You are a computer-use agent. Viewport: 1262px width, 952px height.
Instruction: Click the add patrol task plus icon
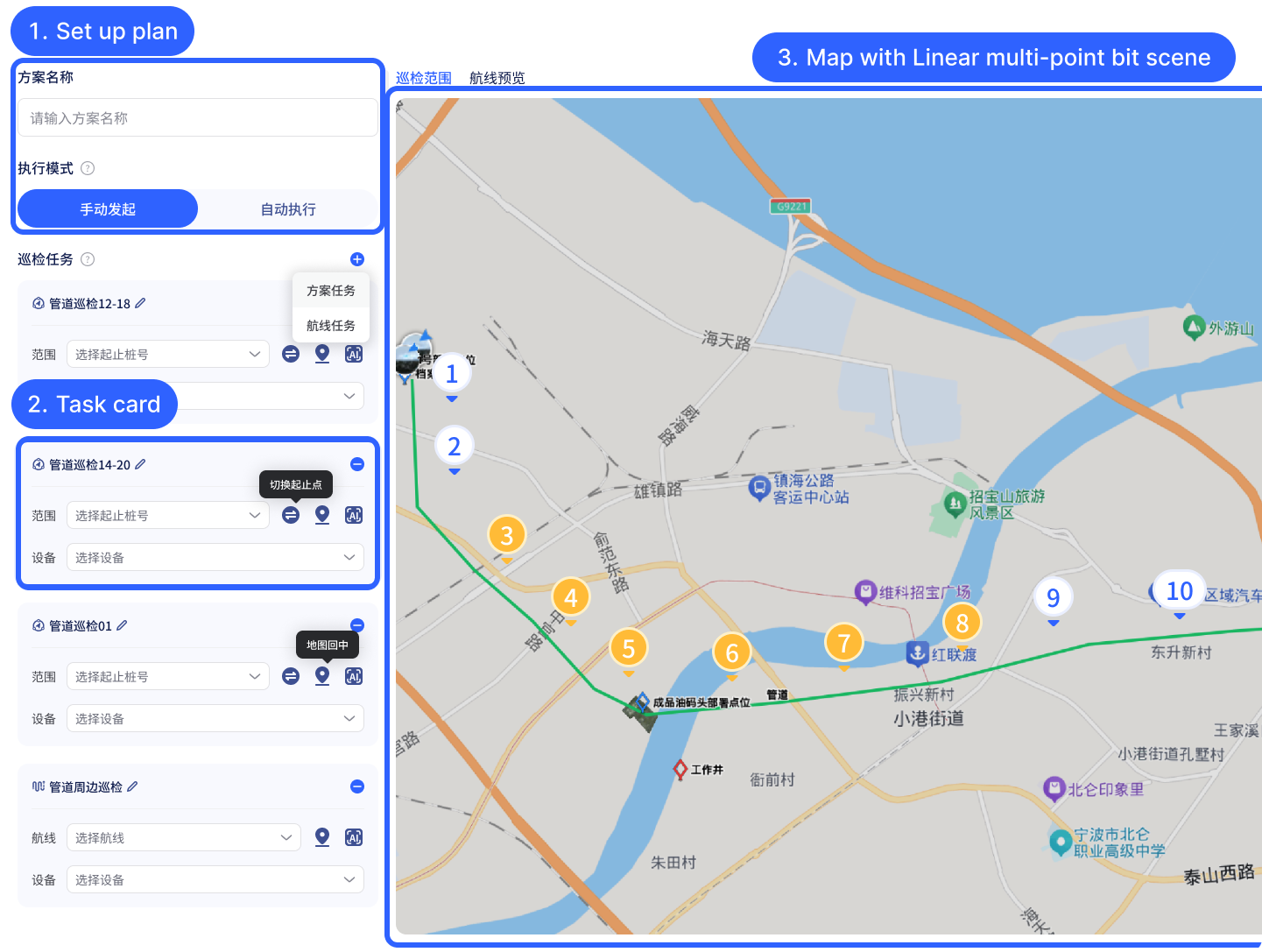(x=356, y=259)
